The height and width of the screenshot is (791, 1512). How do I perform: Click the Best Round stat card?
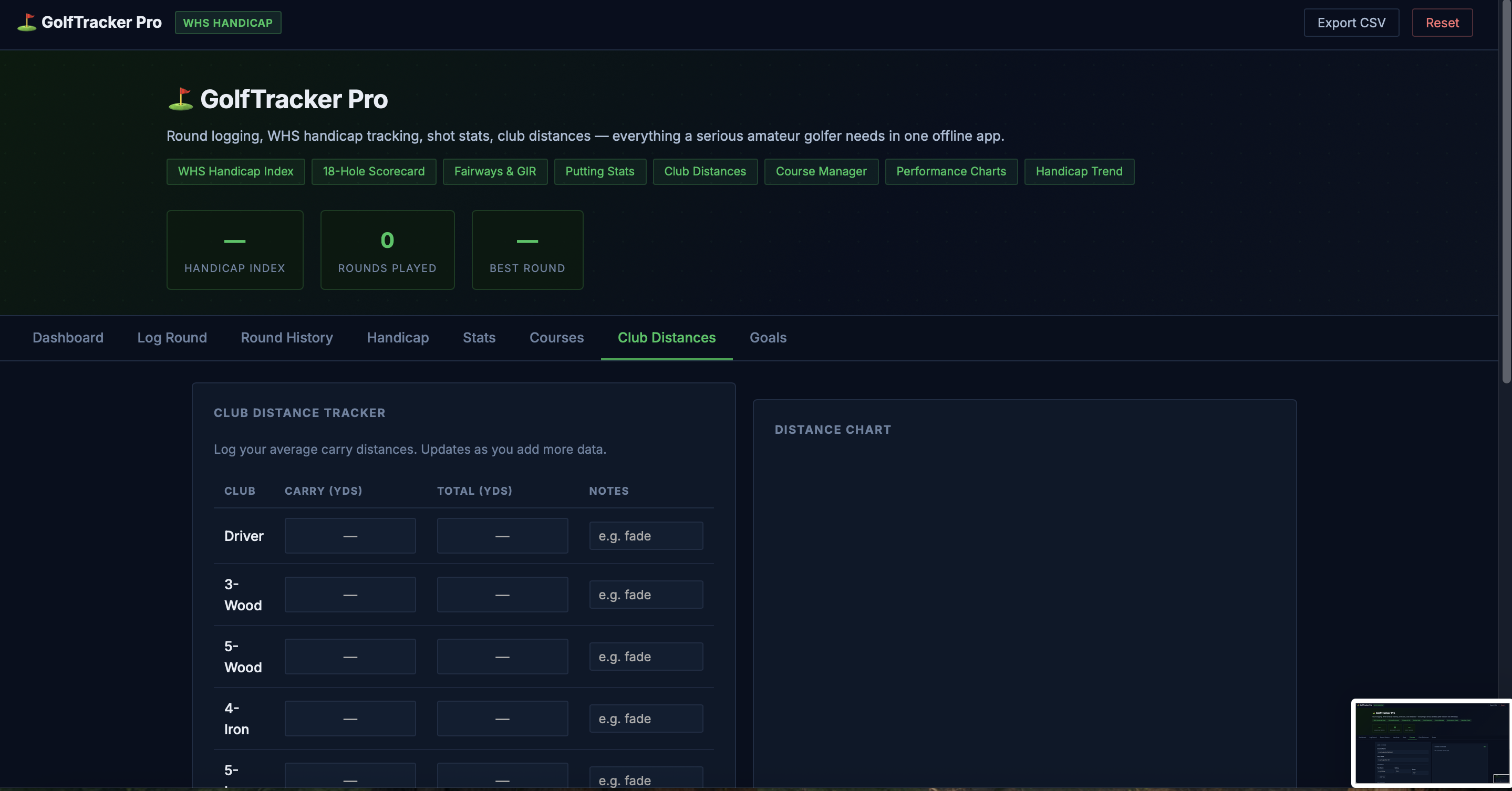point(527,250)
